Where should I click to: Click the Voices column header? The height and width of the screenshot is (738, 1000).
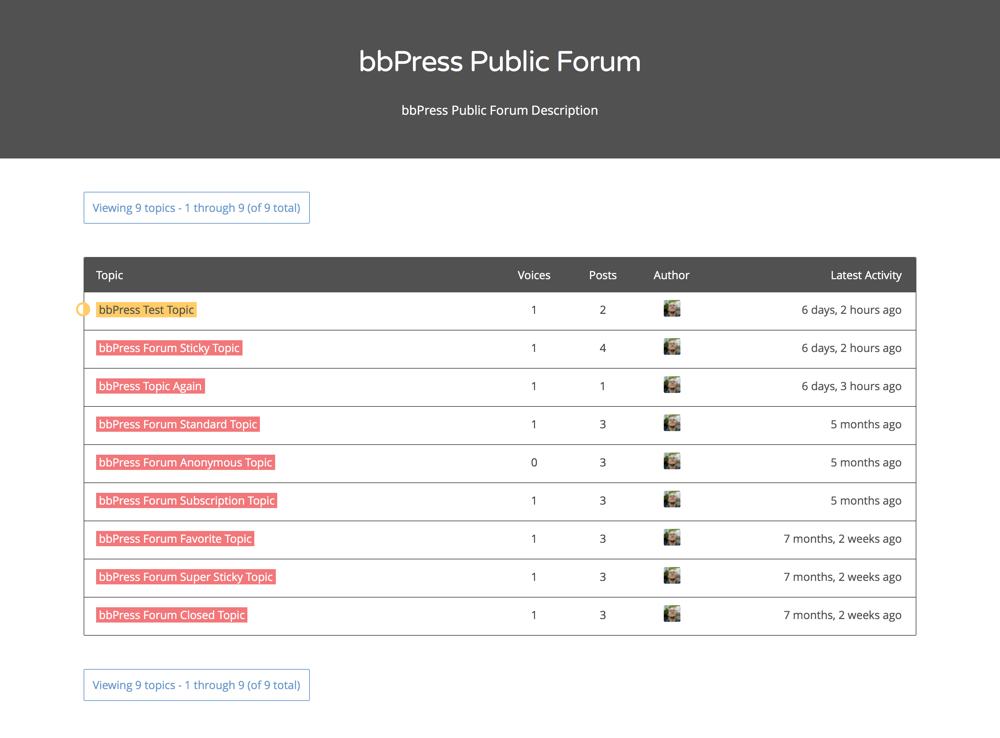click(x=534, y=276)
